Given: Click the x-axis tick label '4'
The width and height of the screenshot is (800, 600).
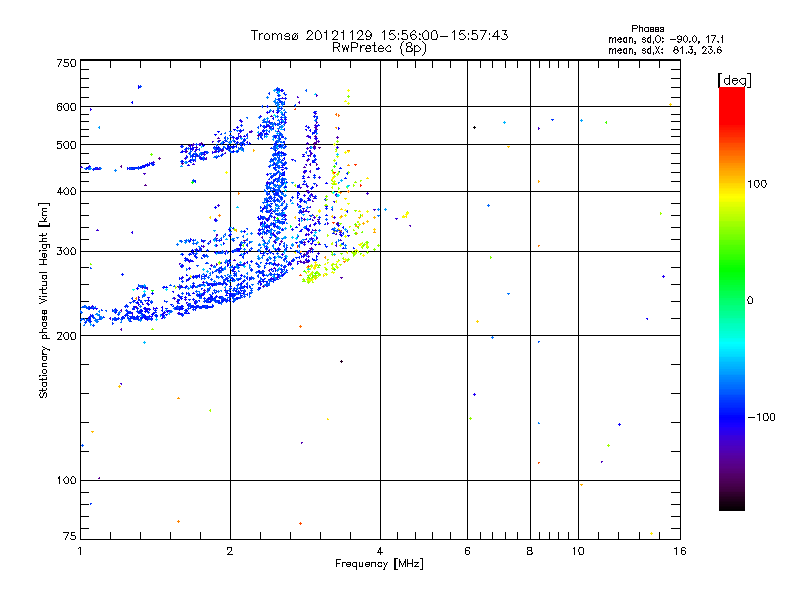Looking at the screenshot, I should [x=380, y=551].
